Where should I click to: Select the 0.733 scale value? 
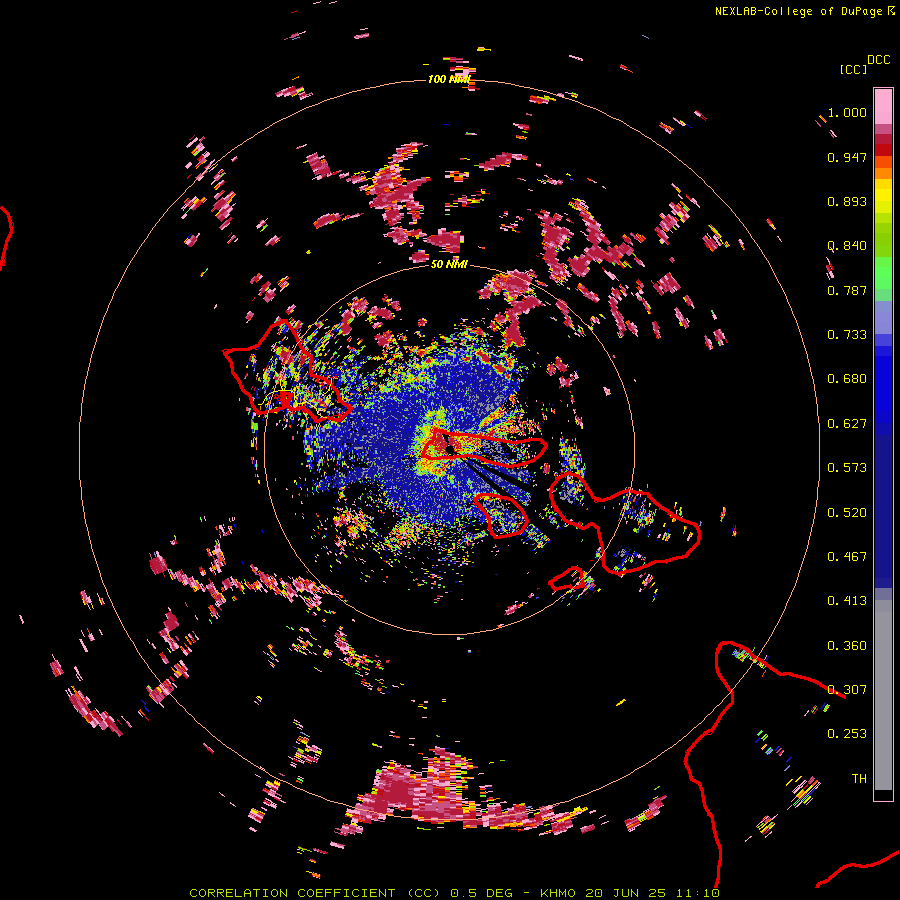coord(847,335)
